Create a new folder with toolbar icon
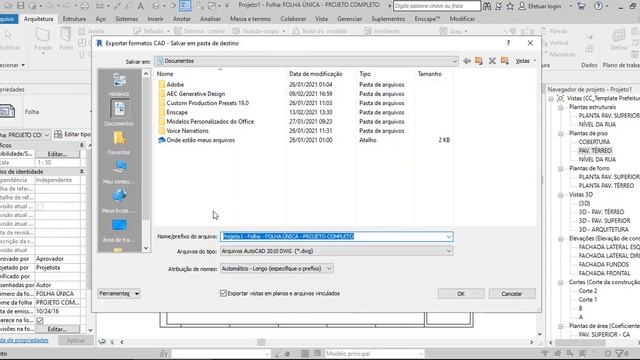This screenshot has height=360, width=640. click(505, 61)
